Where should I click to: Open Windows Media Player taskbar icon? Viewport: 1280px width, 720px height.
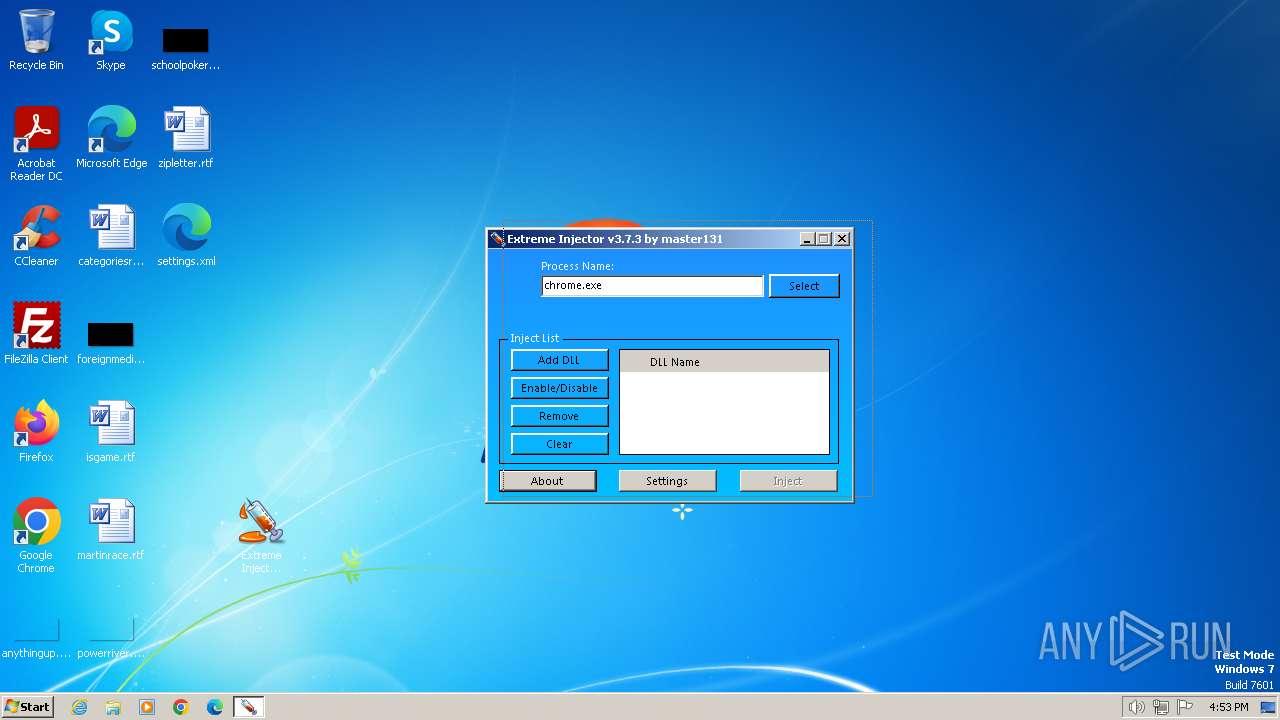click(147, 707)
